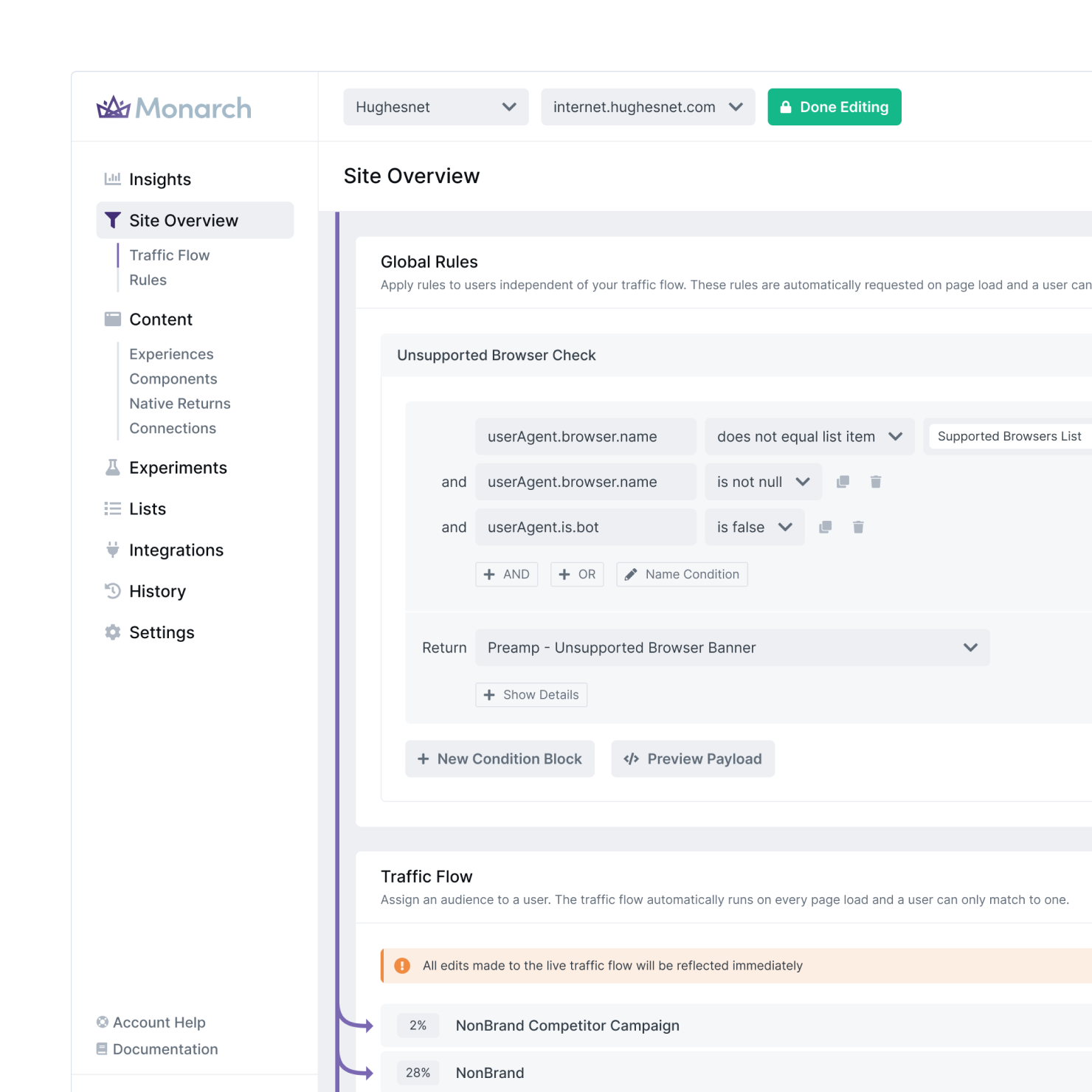The height and width of the screenshot is (1092, 1092).
Task: Expand the internet.hughesnet.com site dropdown
Action: (x=647, y=107)
